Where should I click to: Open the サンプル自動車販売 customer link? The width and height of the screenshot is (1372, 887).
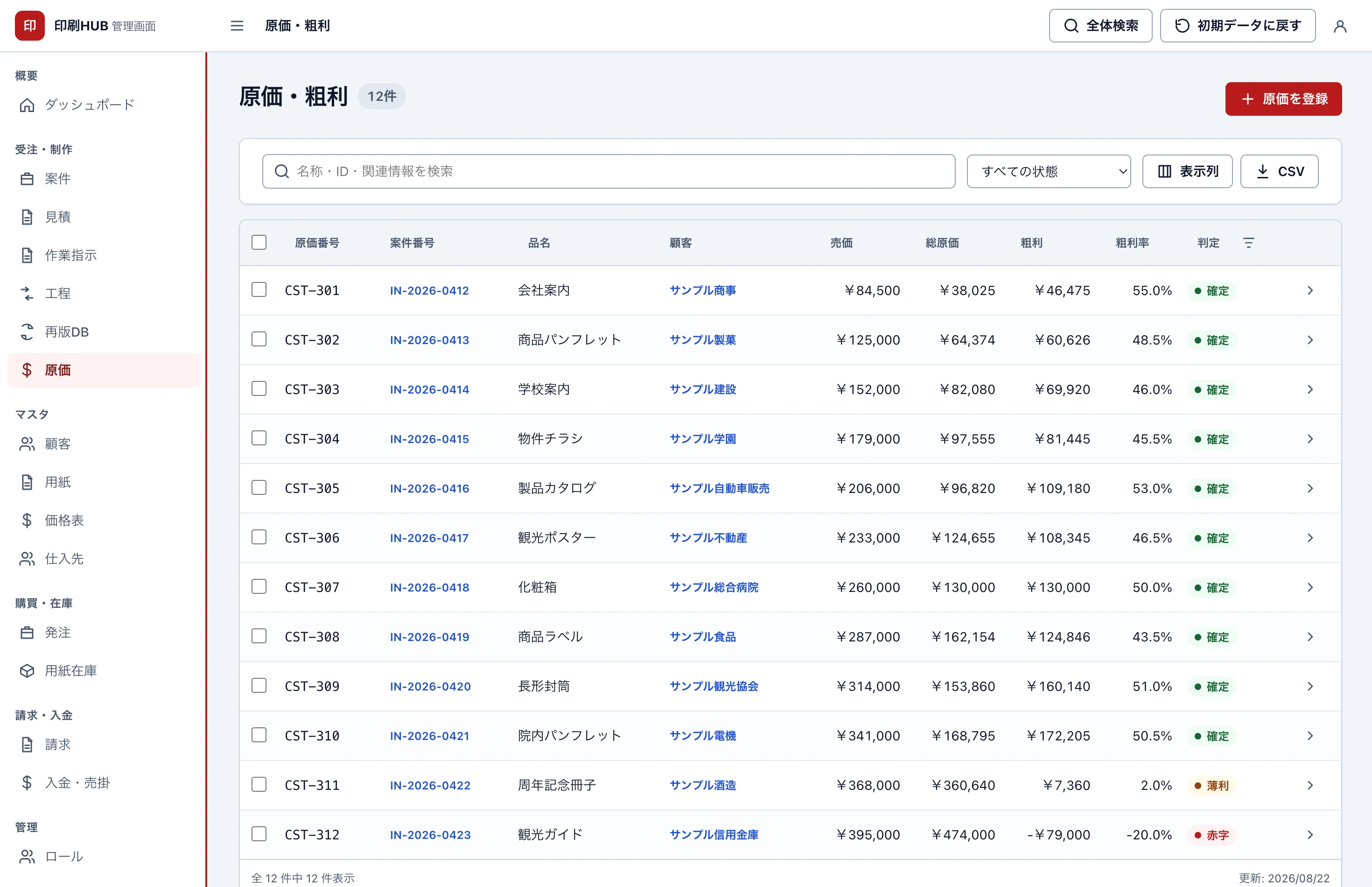[719, 489]
